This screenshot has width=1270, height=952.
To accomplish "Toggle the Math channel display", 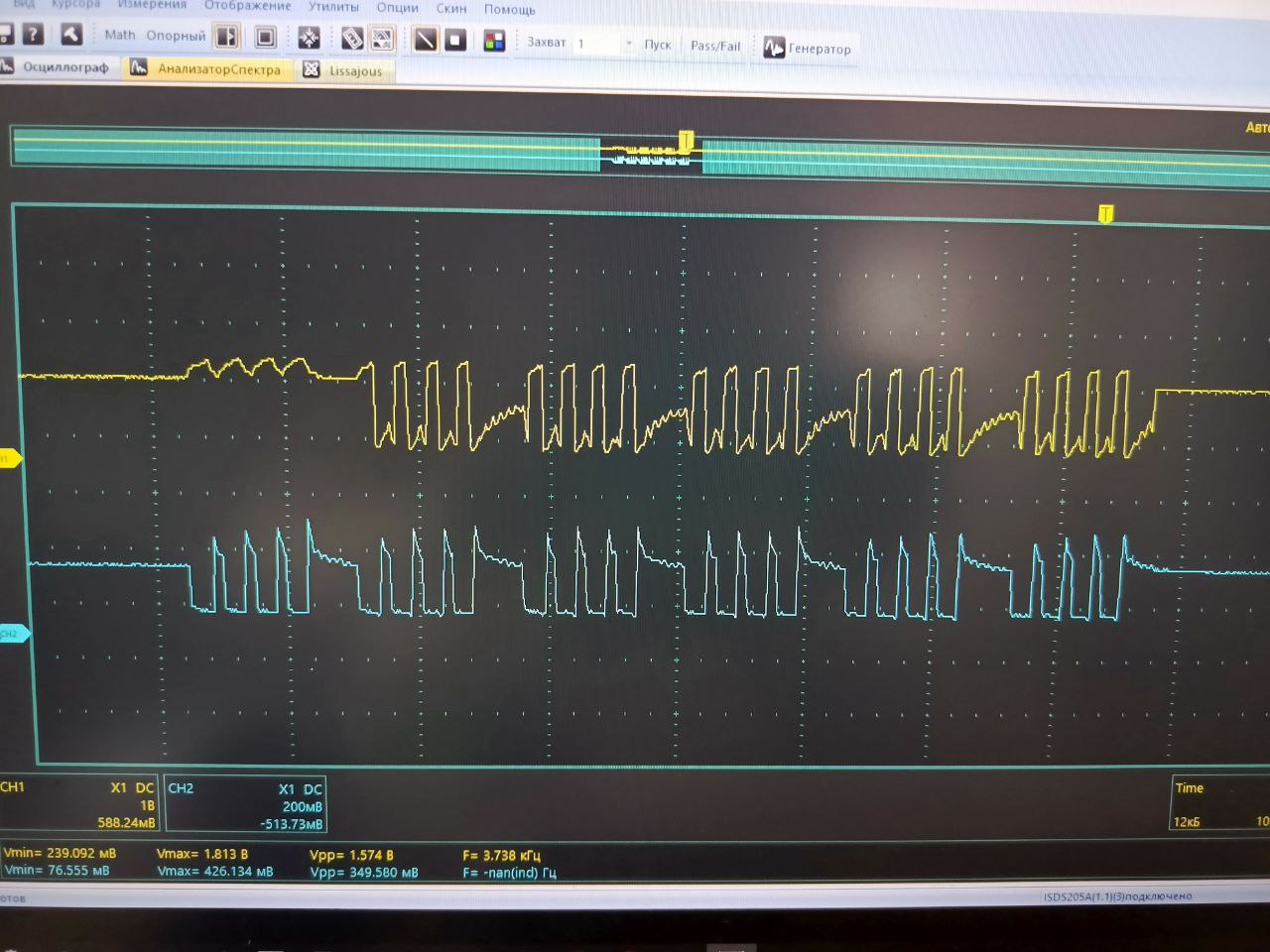I will [120, 35].
